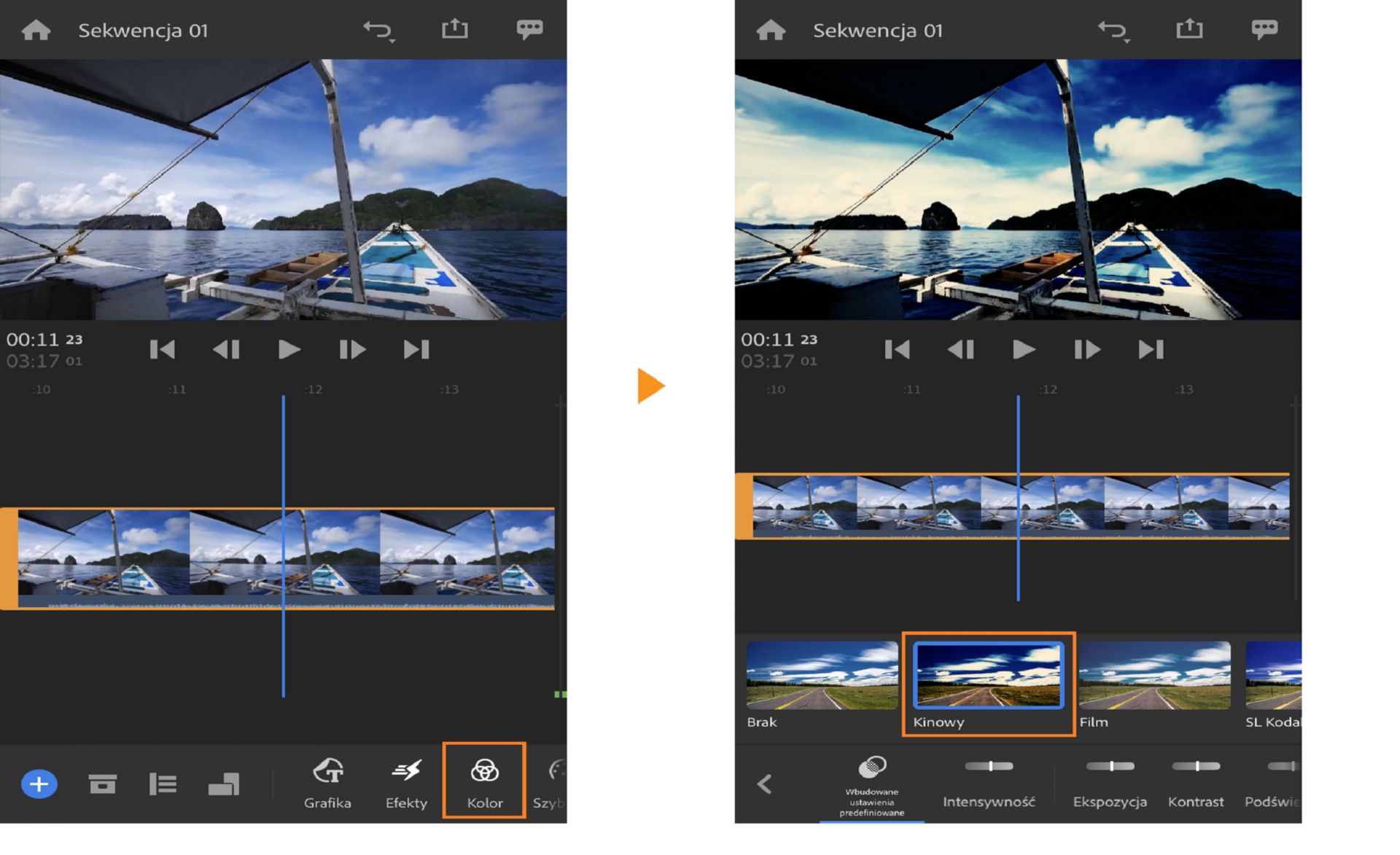
Task: Choose the Film color preset
Action: click(x=1154, y=676)
